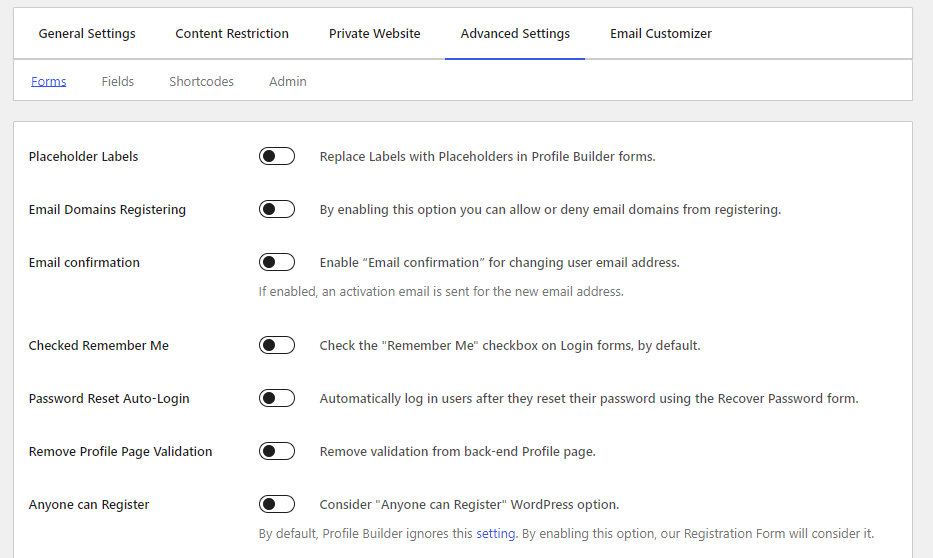The image size is (933, 558).
Task: Toggle Remove Profile Page Validation
Action: click(276, 451)
